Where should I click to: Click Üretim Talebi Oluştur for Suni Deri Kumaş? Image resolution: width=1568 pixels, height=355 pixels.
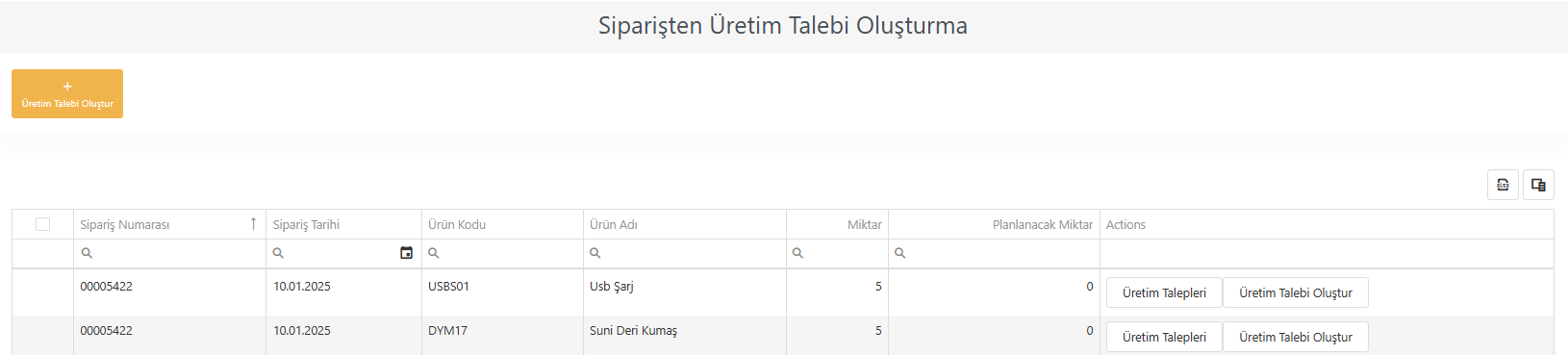1296,337
